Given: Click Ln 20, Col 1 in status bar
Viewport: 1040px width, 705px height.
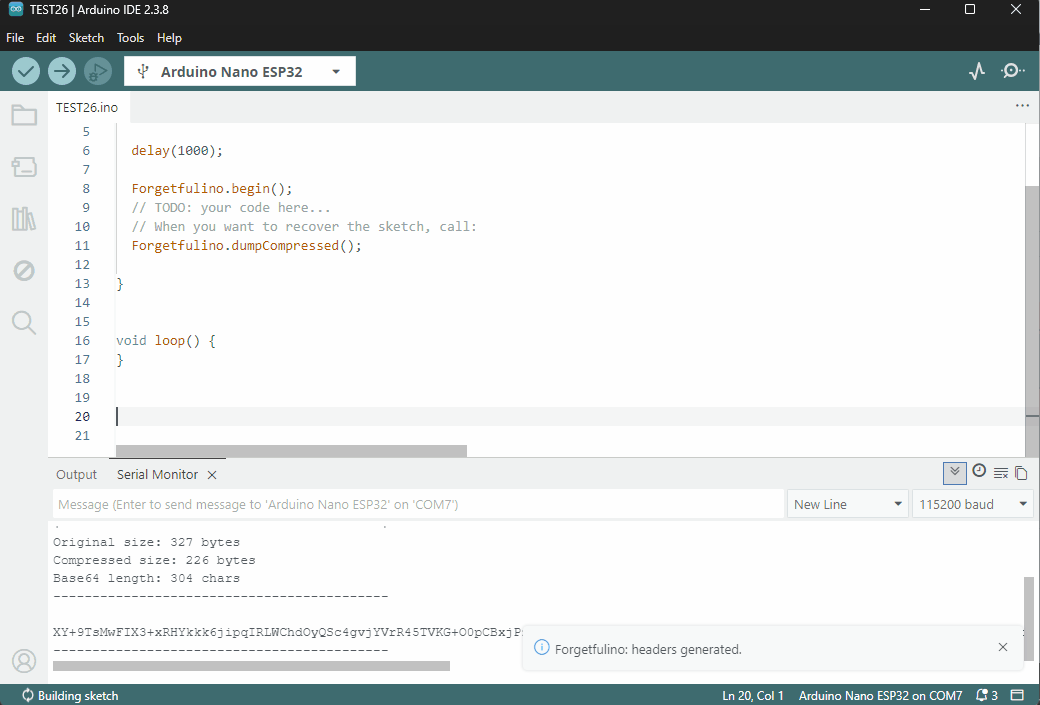Looking at the screenshot, I should click(753, 695).
